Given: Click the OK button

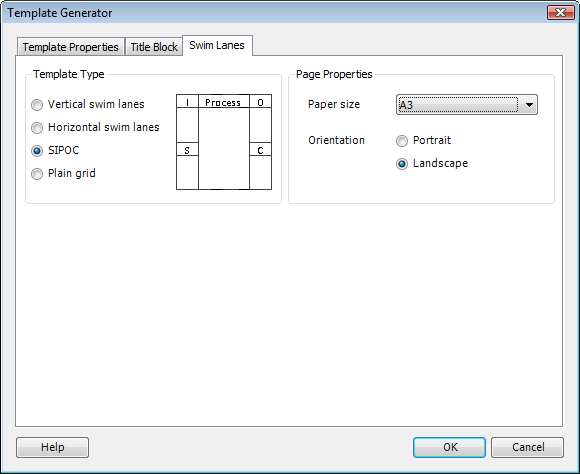Looking at the screenshot, I should click(449, 447).
